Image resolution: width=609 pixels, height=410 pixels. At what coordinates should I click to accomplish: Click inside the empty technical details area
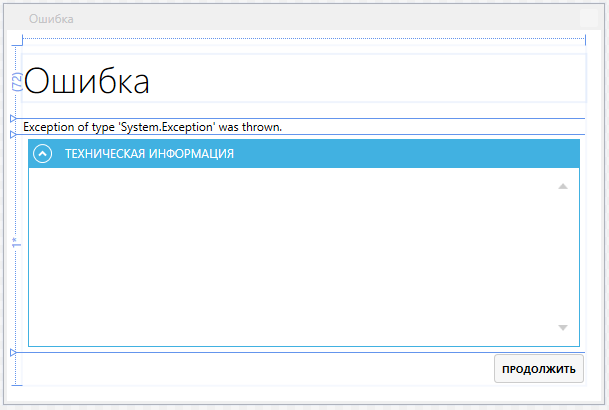coord(290,255)
